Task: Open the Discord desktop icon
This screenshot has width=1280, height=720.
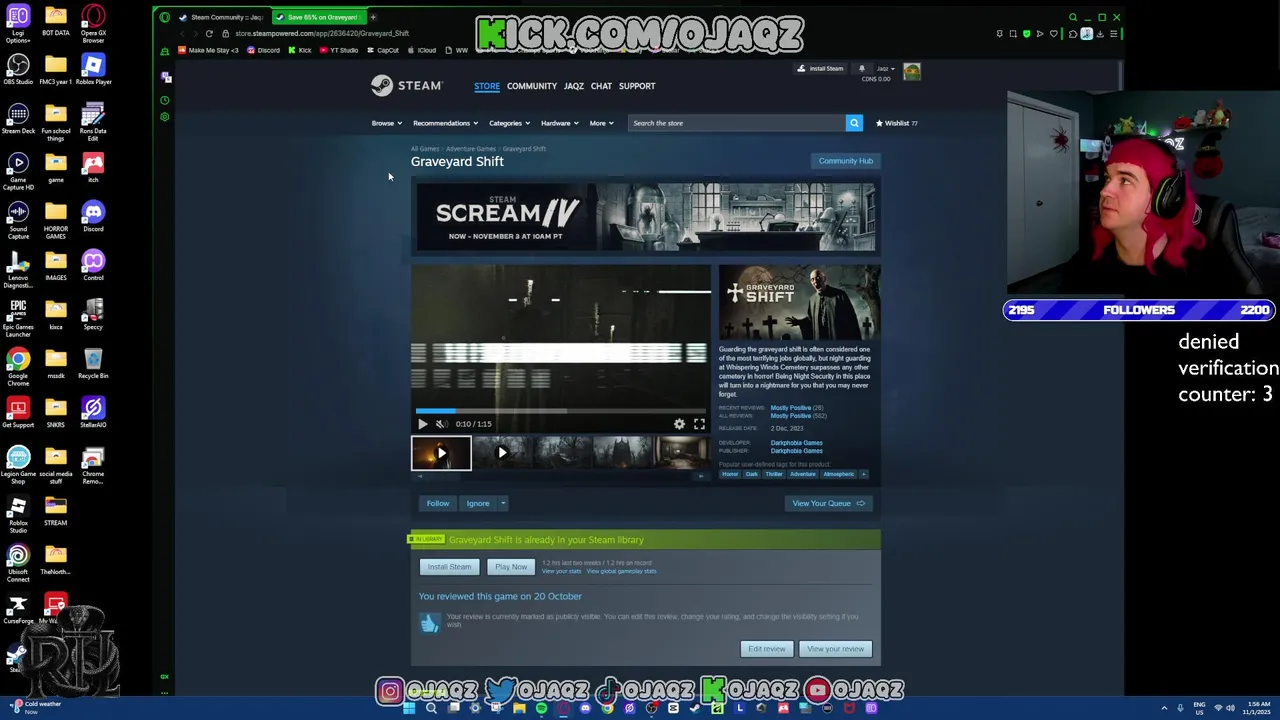Action: (93, 216)
